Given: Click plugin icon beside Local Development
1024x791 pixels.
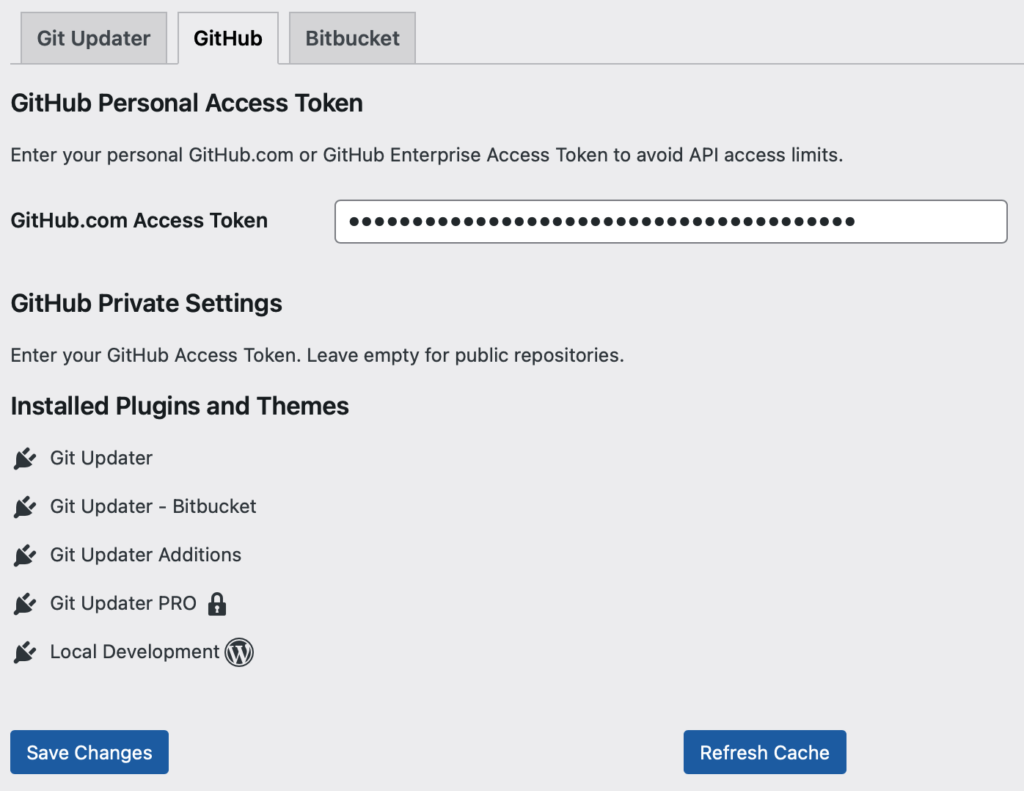Looking at the screenshot, I should (25, 652).
